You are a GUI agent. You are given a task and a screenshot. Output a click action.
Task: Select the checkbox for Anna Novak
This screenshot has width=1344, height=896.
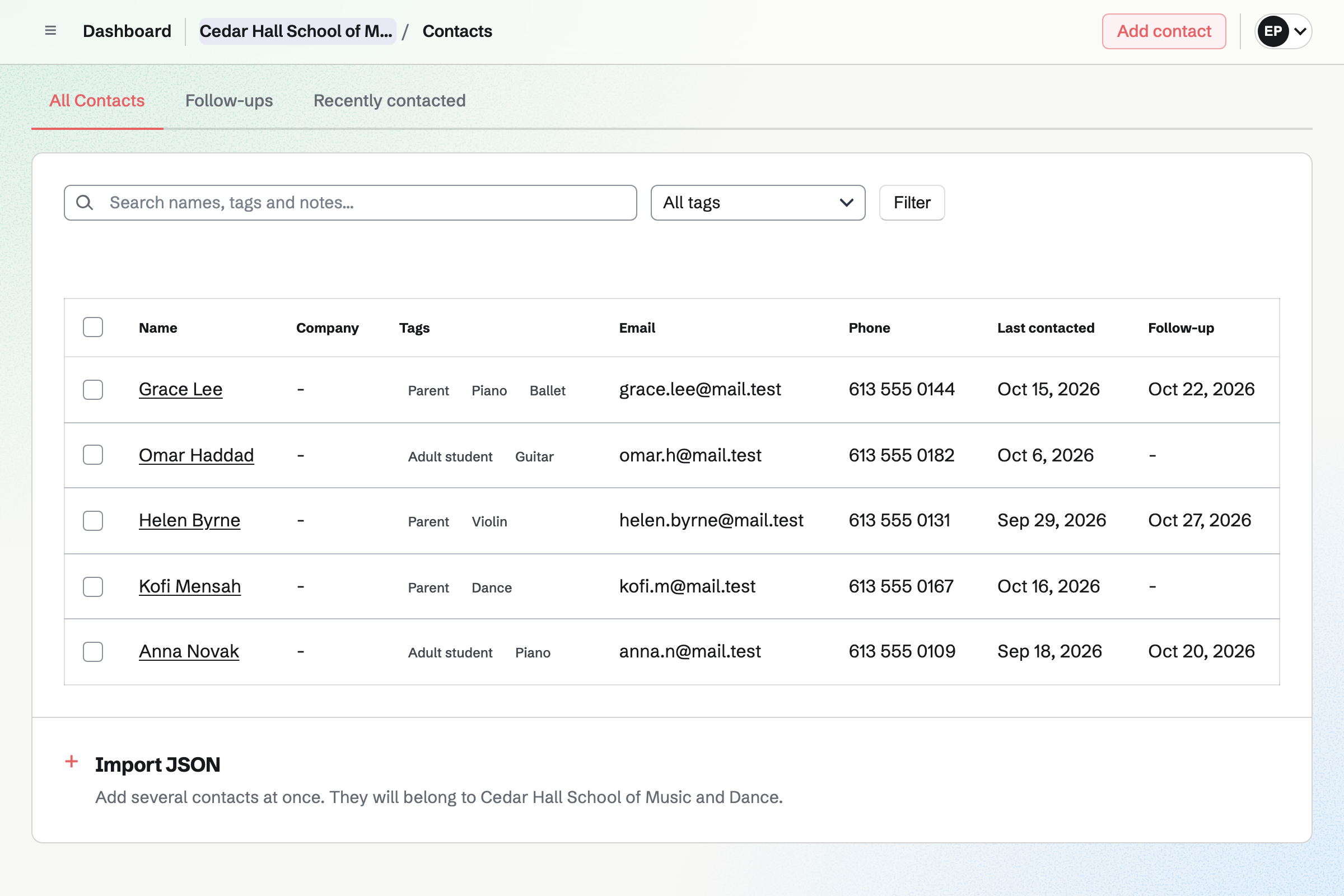point(92,651)
